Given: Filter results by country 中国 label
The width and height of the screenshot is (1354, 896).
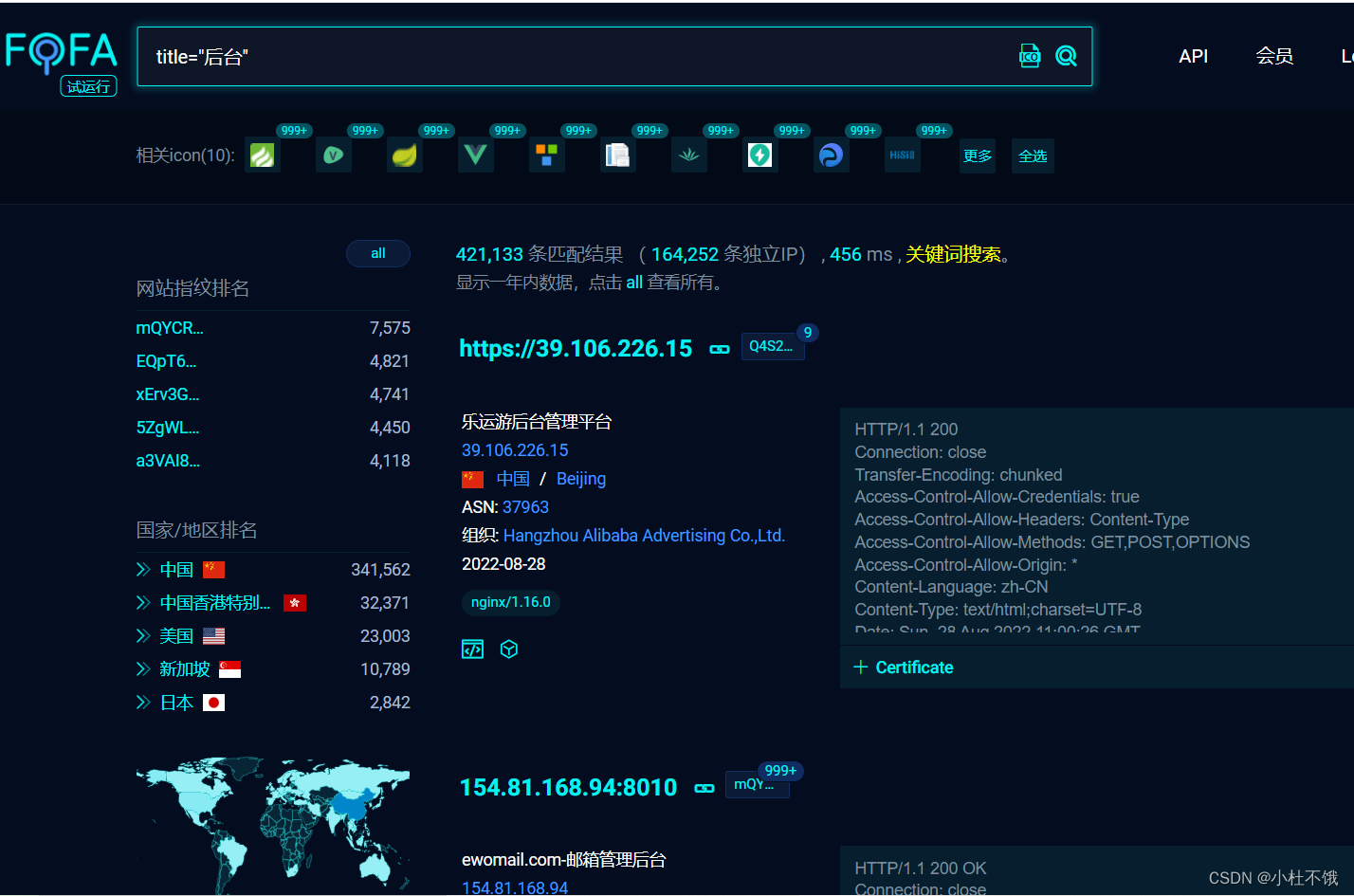Looking at the screenshot, I should click(x=176, y=569).
